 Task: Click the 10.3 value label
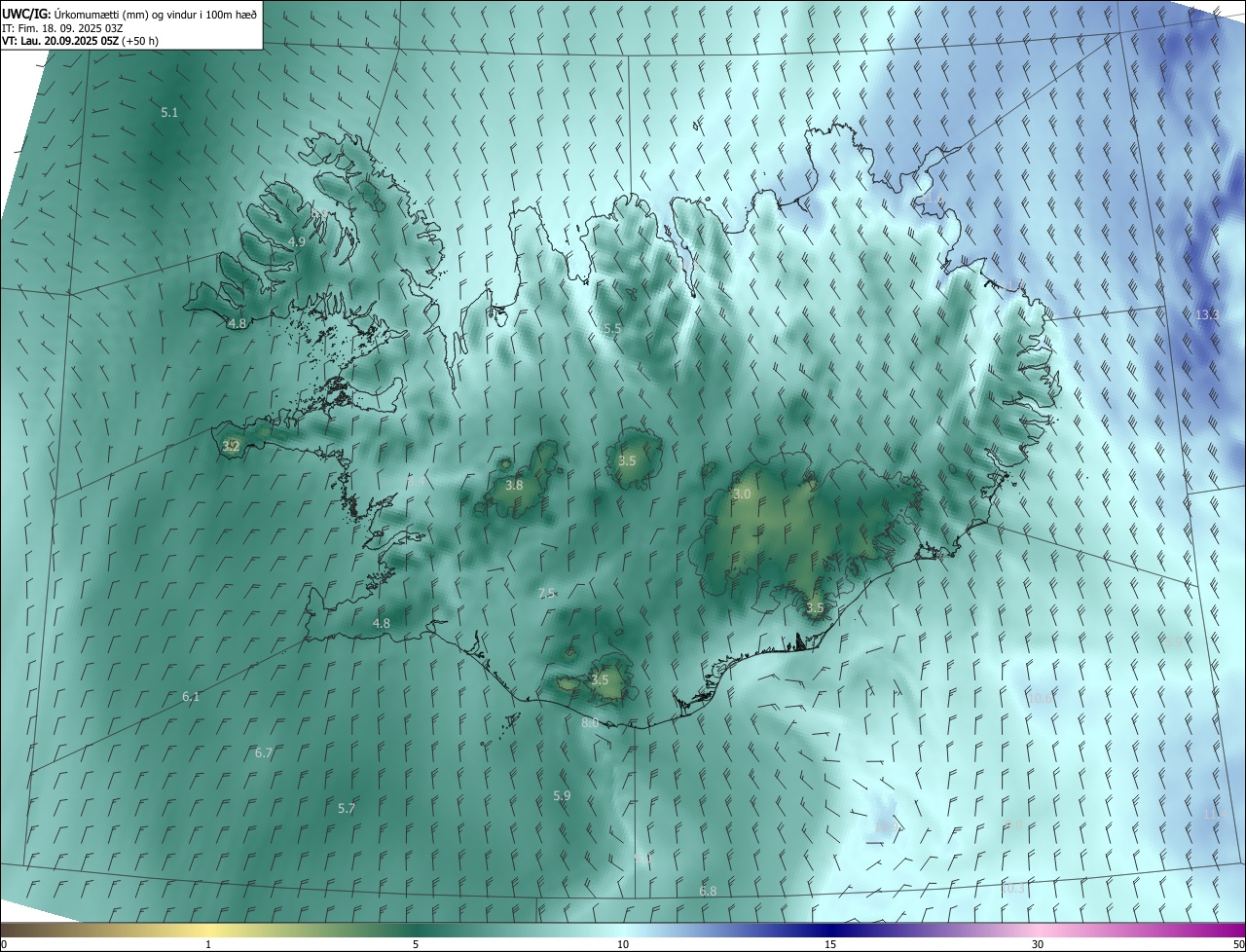tap(1013, 888)
